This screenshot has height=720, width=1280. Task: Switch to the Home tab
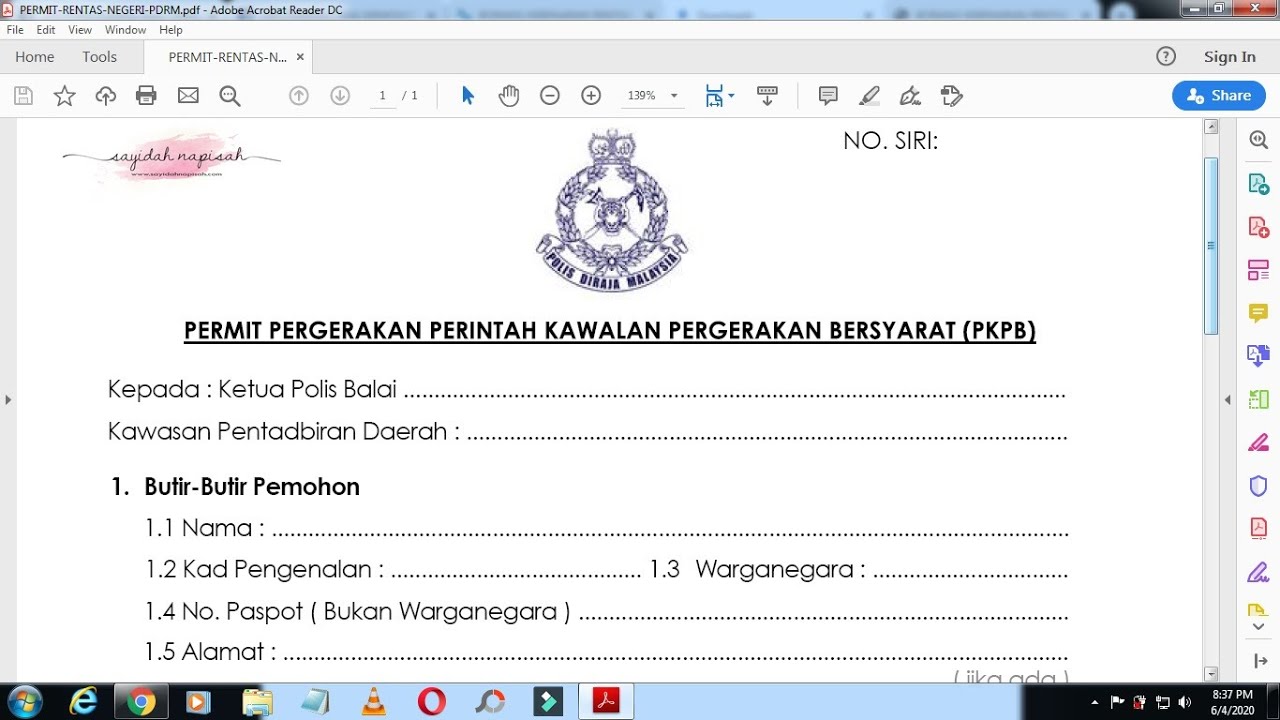[x=35, y=57]
